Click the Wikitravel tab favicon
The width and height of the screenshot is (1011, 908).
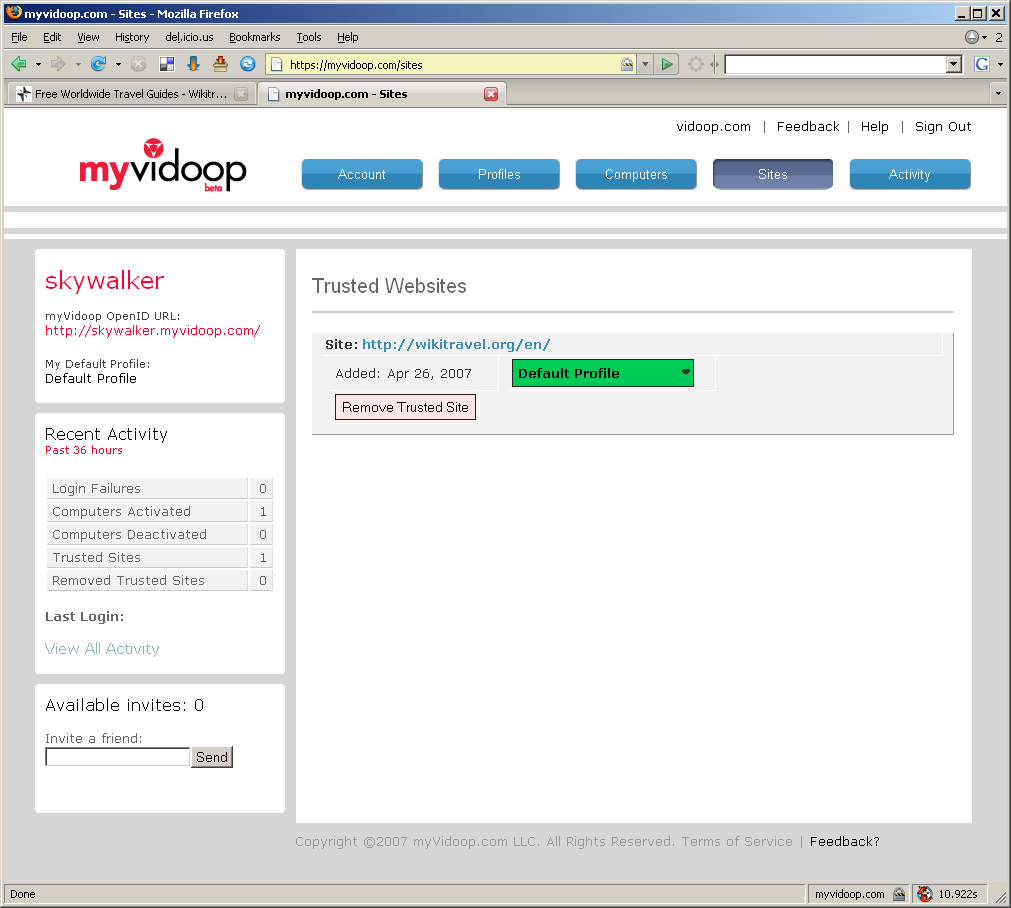[24, 94]
